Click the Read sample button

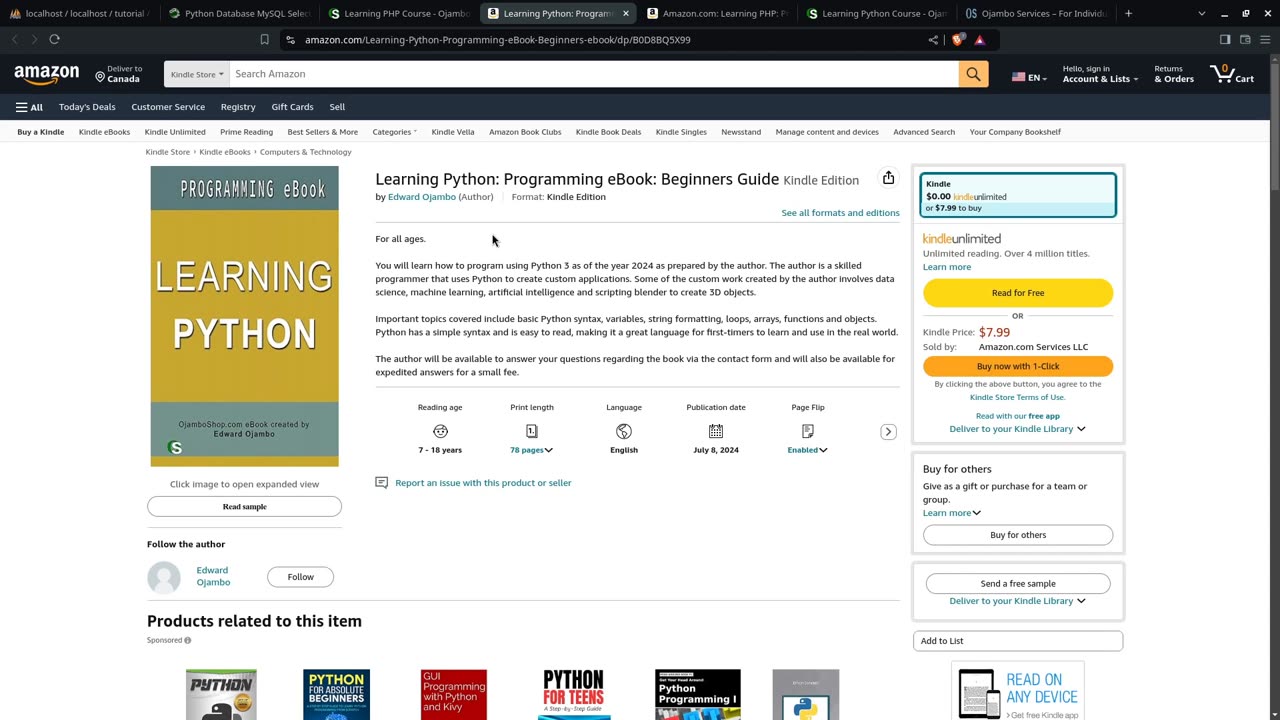(244, 507)
